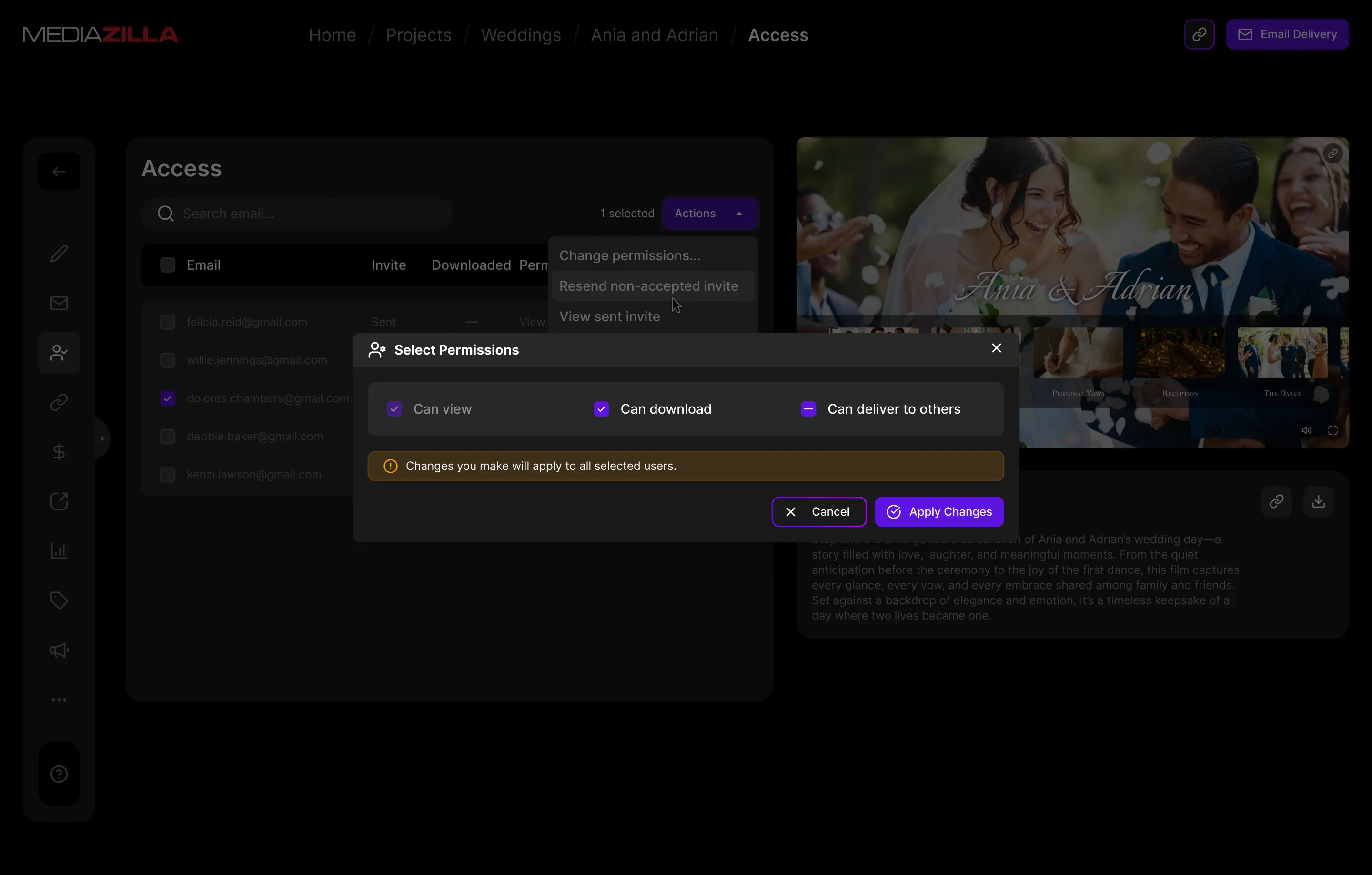Navigate to the Weddings breadcrumb

click(x=521, y=35)
